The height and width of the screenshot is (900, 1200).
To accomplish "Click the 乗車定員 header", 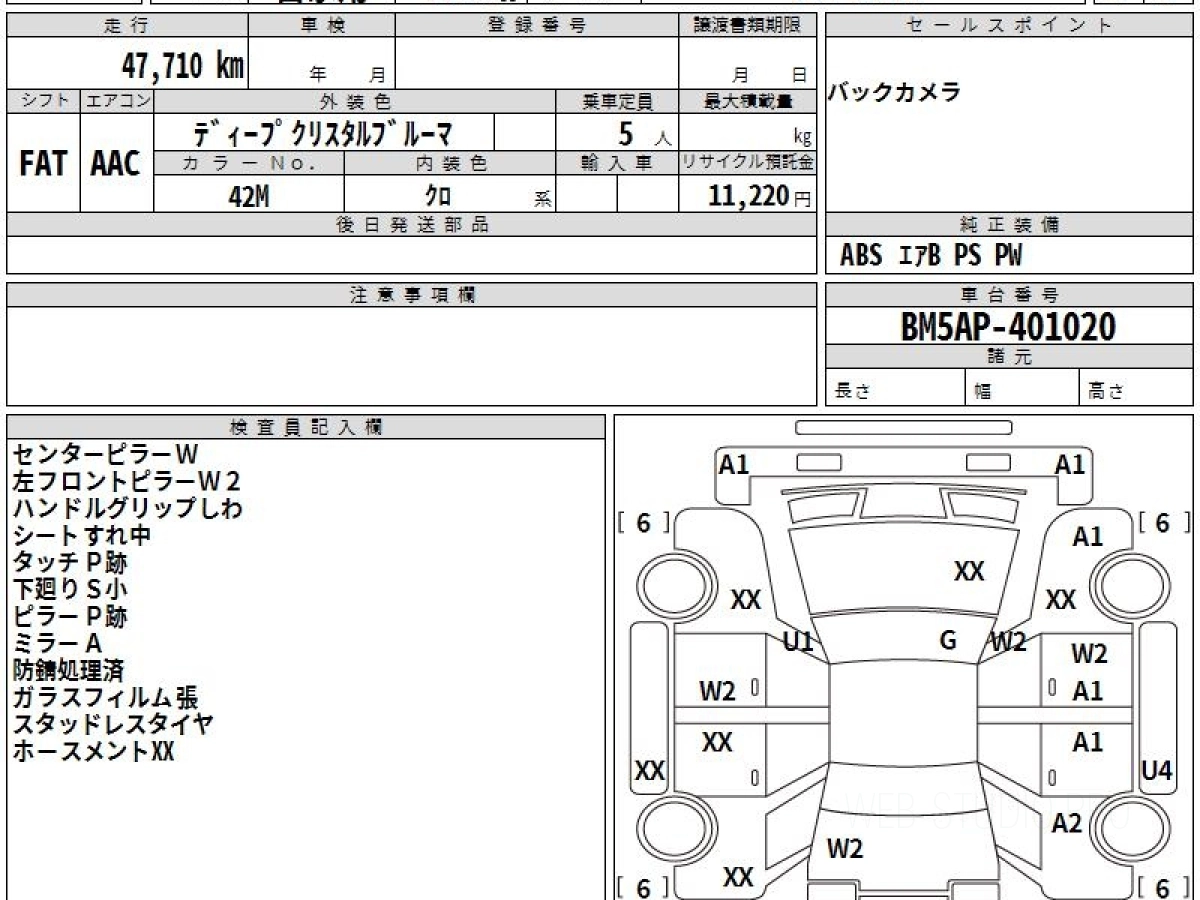I will point(617,101).
